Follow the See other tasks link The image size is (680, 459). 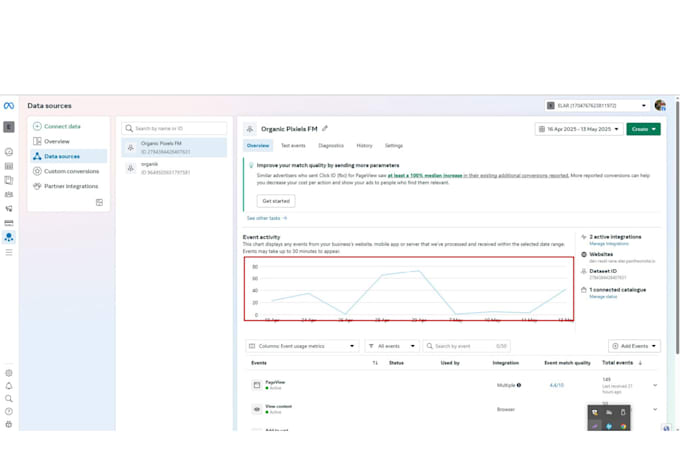click(x=267, y=218)
